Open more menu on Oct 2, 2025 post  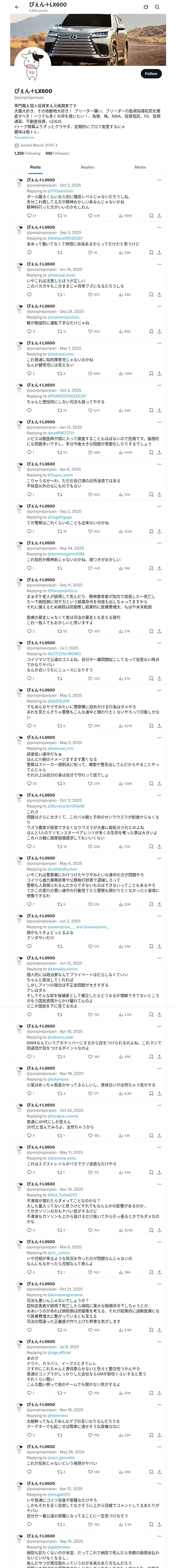(159, 180)
